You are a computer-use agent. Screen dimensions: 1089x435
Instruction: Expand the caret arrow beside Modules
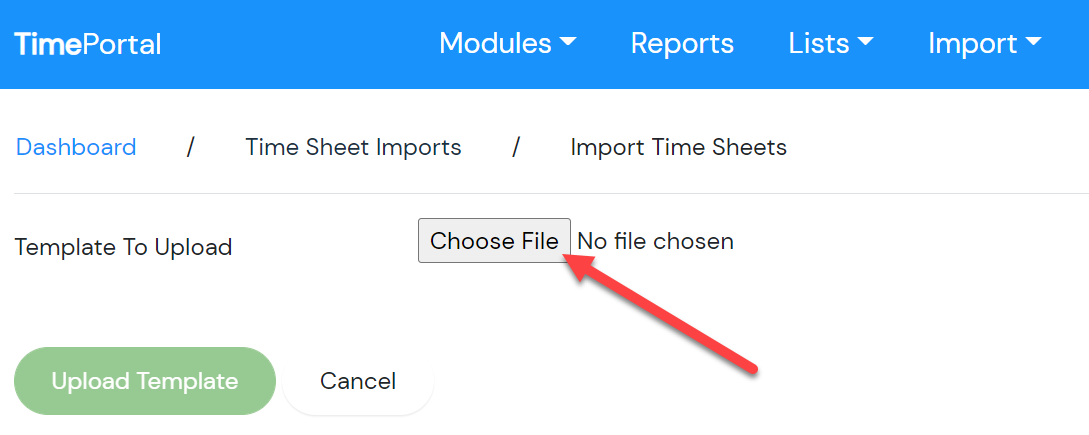coord(568,42)
